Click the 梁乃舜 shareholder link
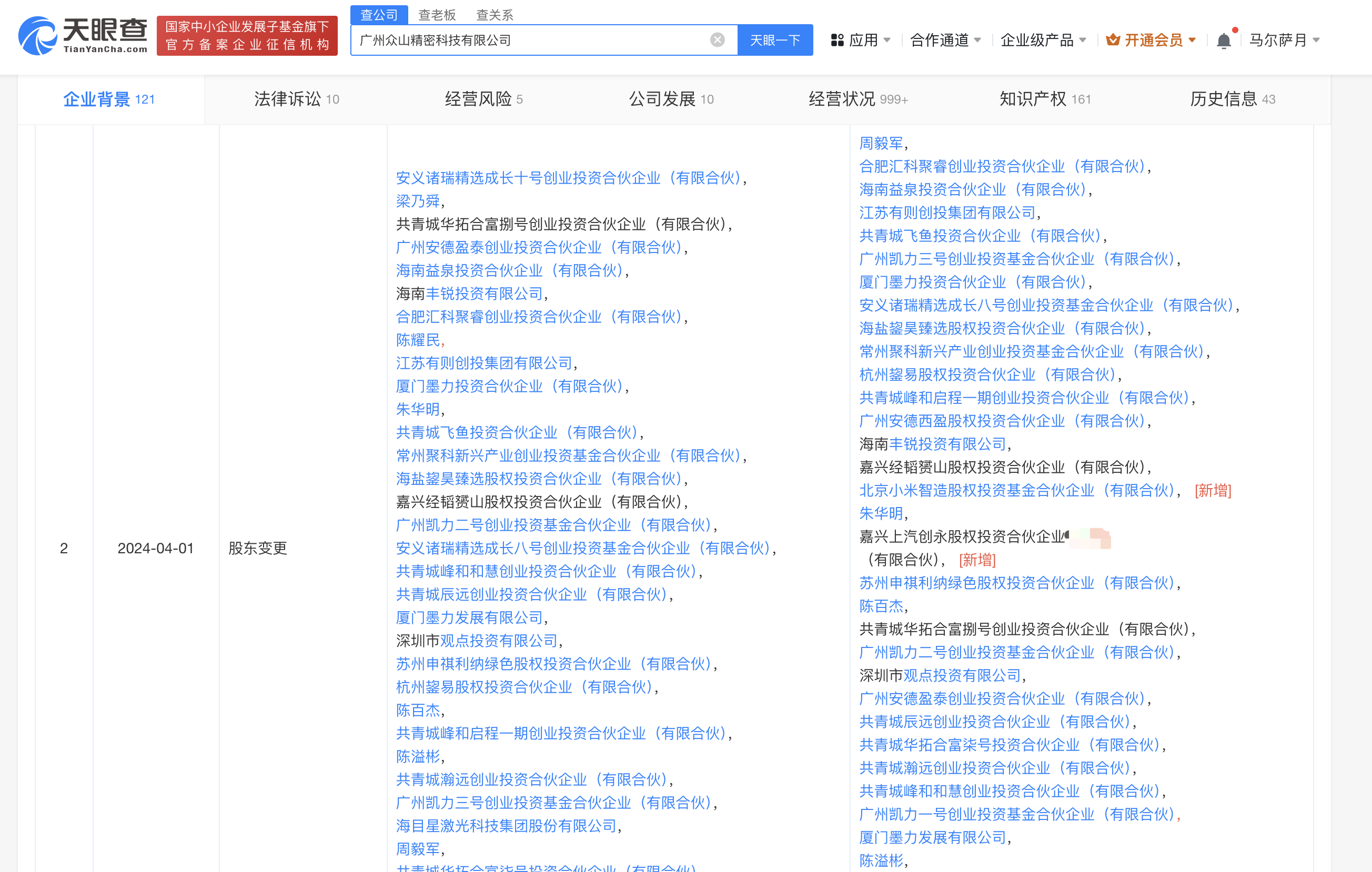 (x=418, y=201)
